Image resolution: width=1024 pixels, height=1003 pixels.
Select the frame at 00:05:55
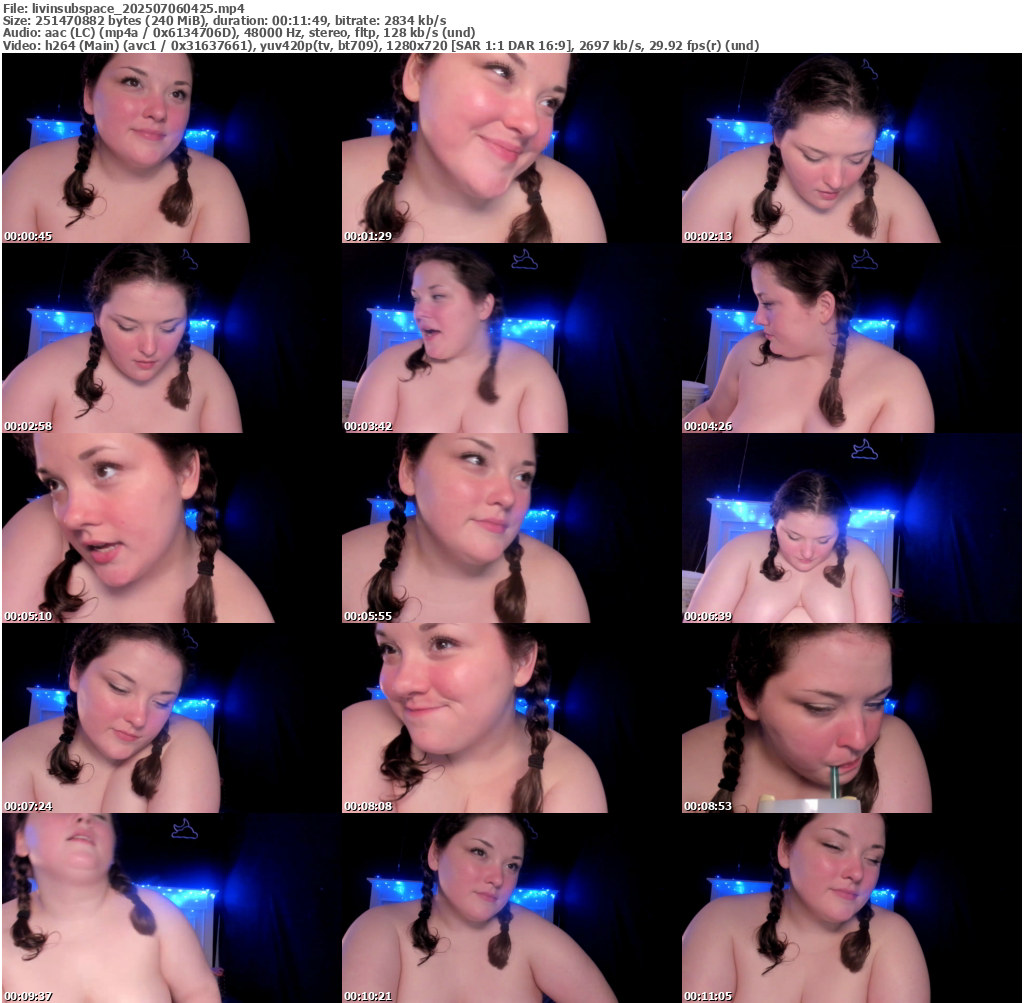click(511, 528)
